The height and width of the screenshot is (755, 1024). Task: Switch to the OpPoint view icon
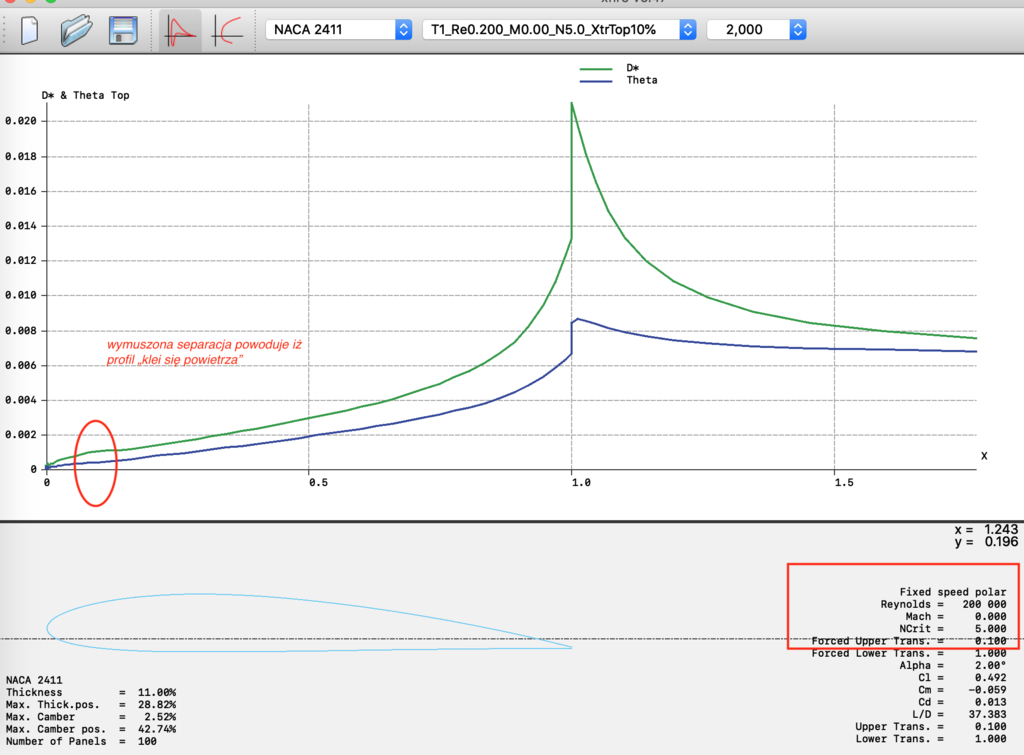[x=181, y=30]
